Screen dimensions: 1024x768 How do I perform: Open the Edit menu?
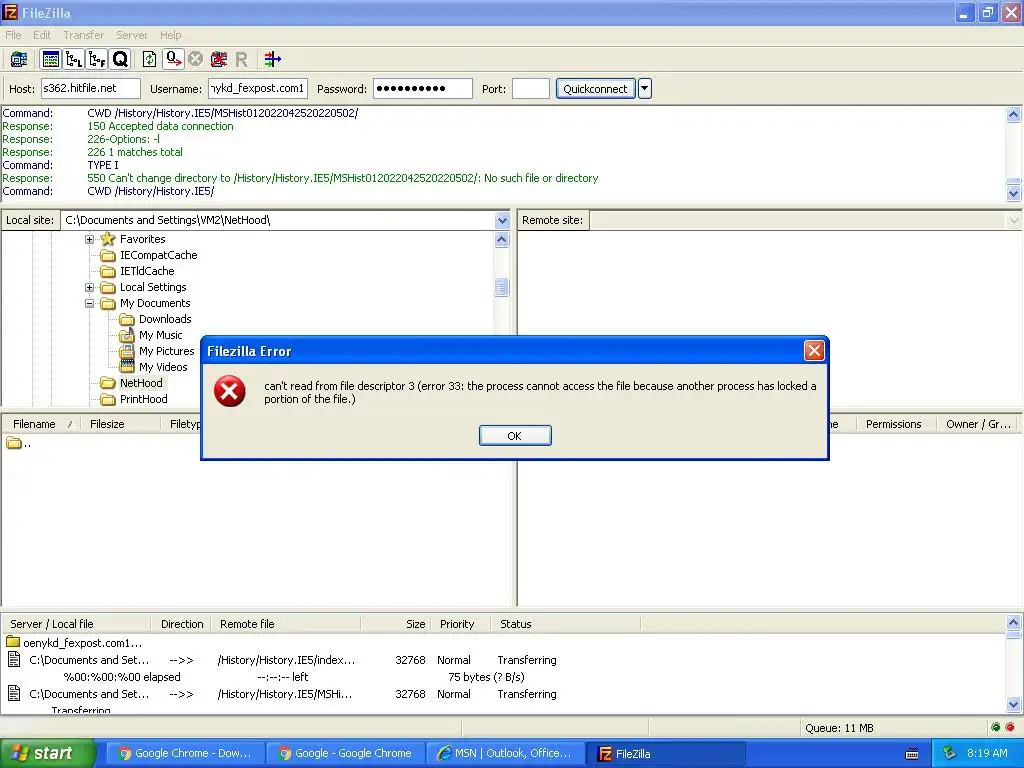tap(42, 35)
